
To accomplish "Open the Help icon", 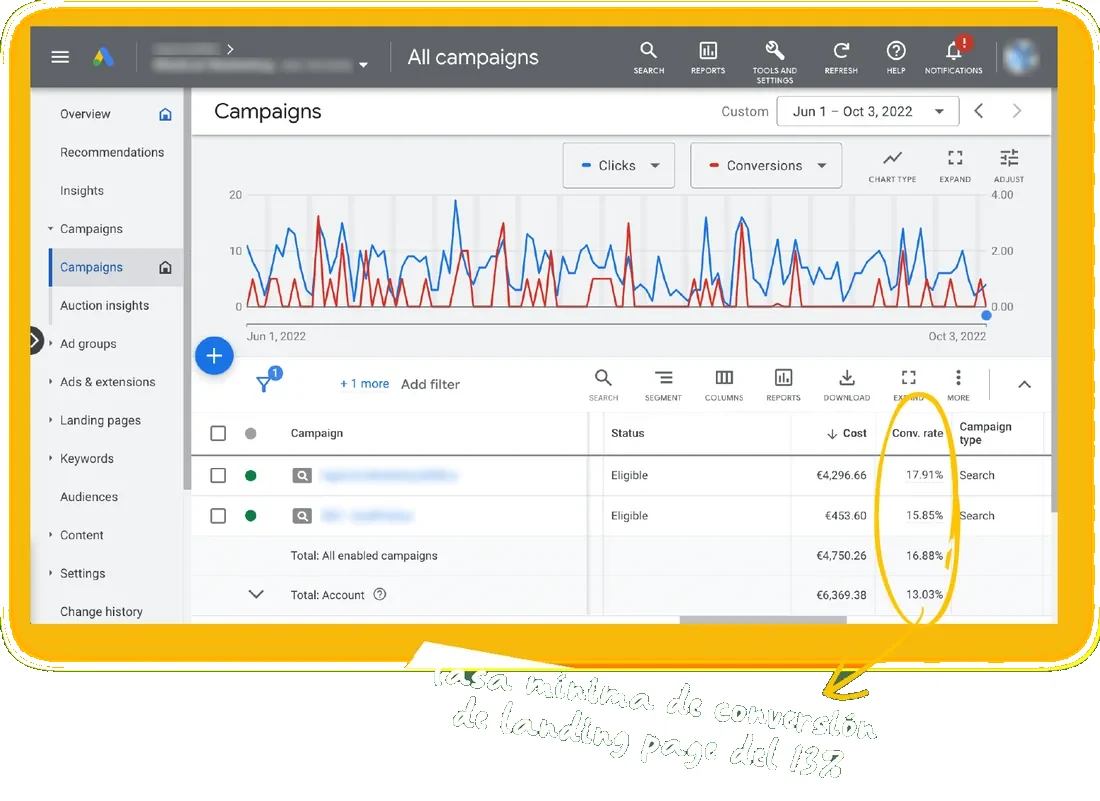I will [896, 58].
